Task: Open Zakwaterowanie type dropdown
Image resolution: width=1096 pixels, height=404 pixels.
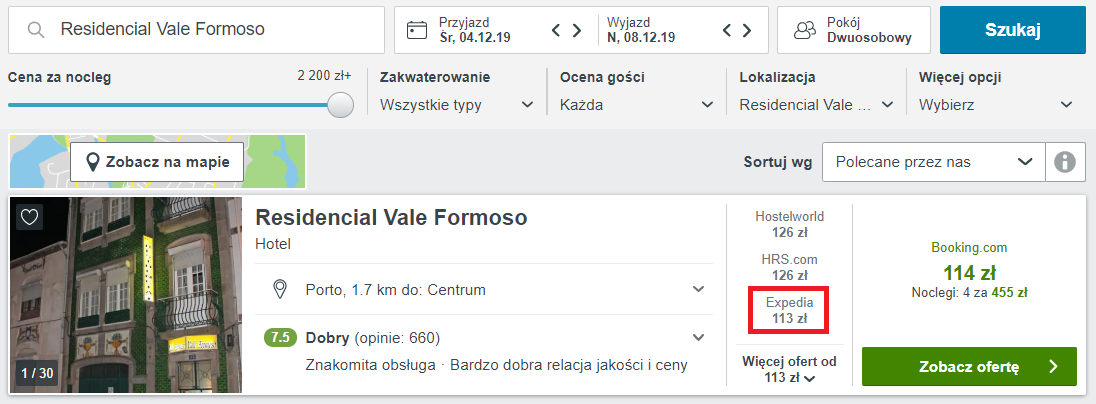Action: click(456, 104)
